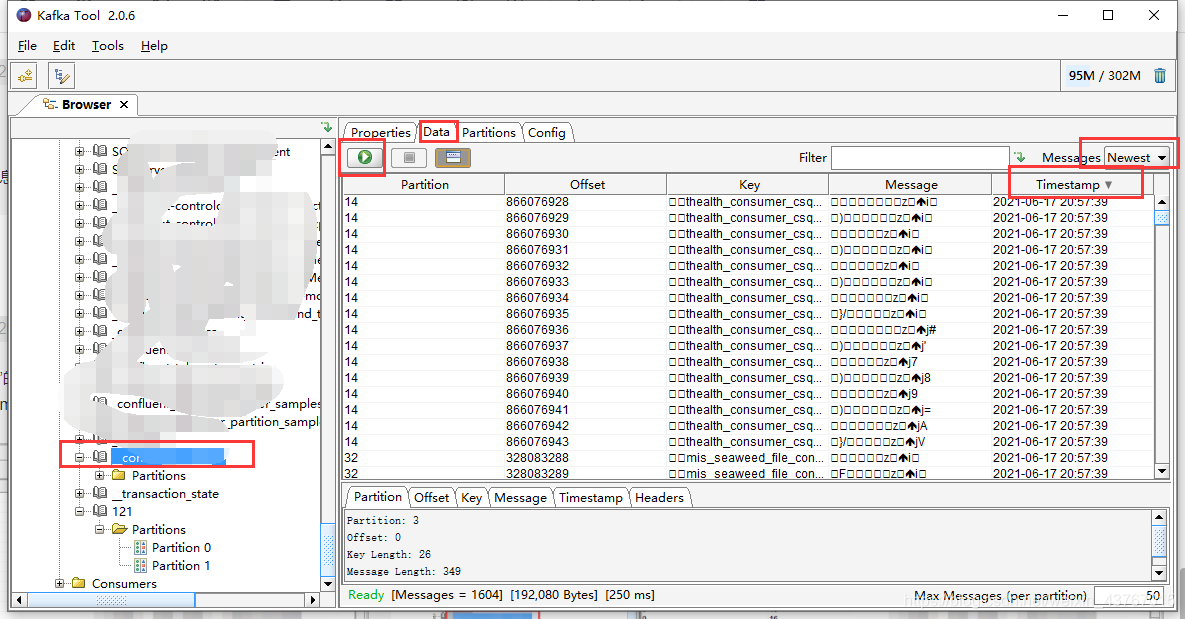Toggle the message detail view icon

pos(453,157)
